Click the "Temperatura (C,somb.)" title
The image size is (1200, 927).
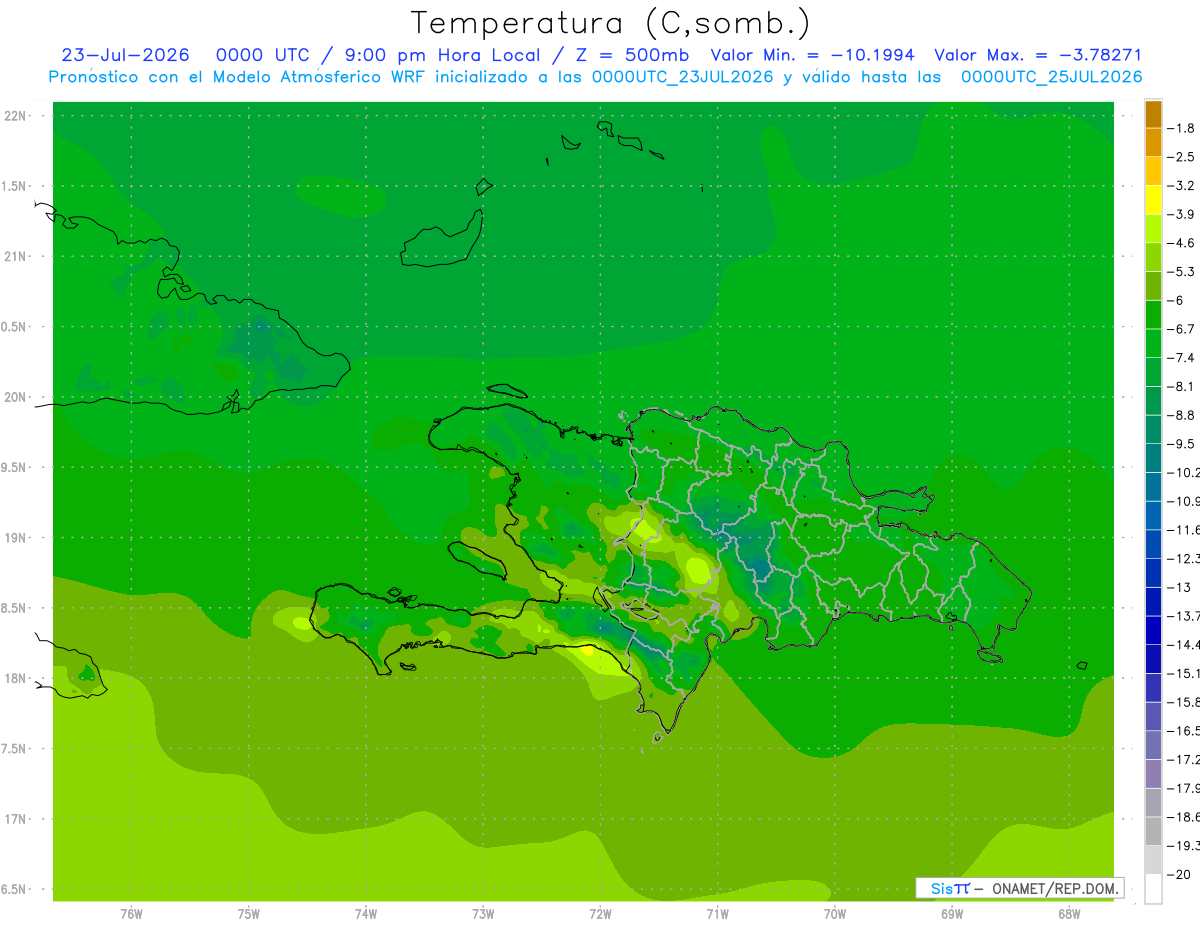point(611,22)
